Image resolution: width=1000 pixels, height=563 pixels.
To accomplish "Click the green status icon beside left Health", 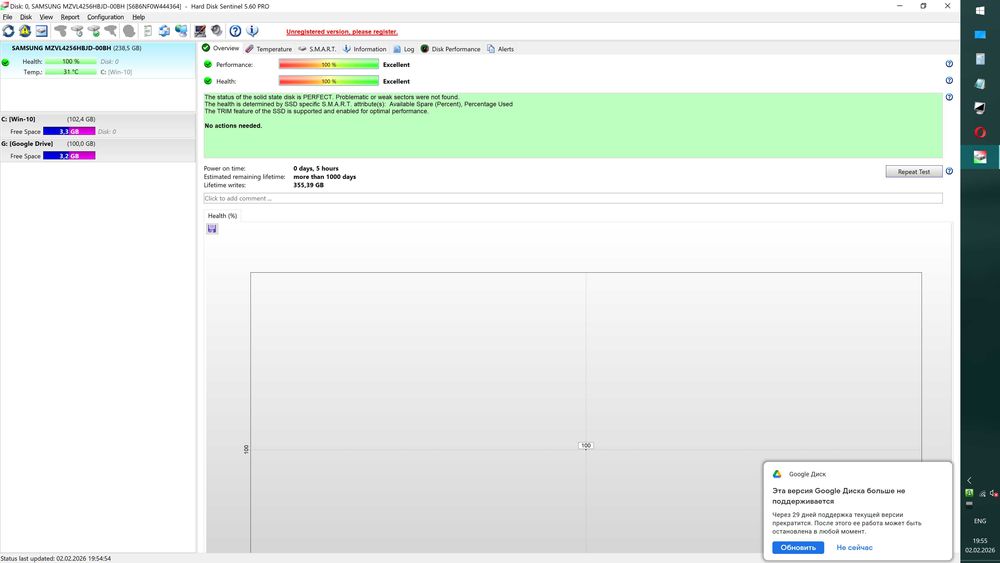I will 6,62.
